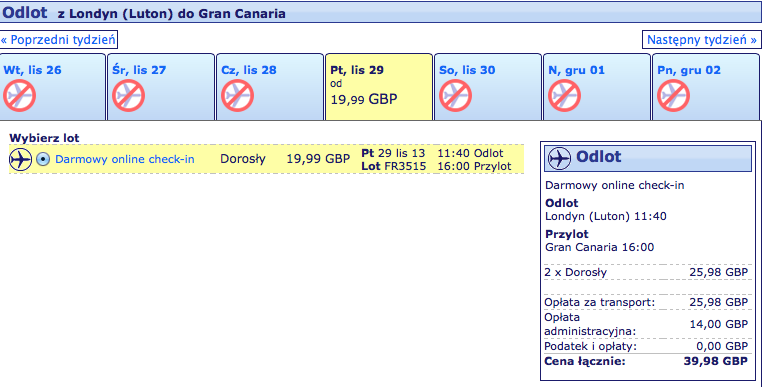Image resolution: width=763 pixels, height=387 pixels.
Task: Click Pt 29 lis 13 date text
Action: pyautogui.click(x=393, y=153)
